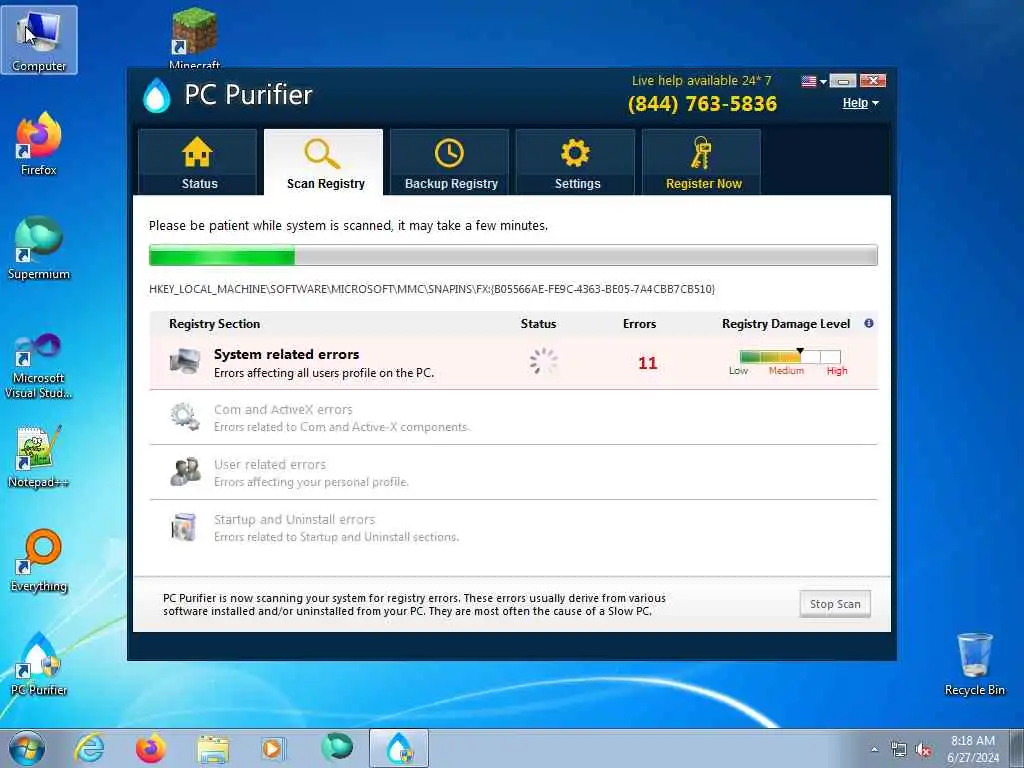Select the User related errors row
The width and height of the screenshot is (1024, 768).
coord(513,472)
